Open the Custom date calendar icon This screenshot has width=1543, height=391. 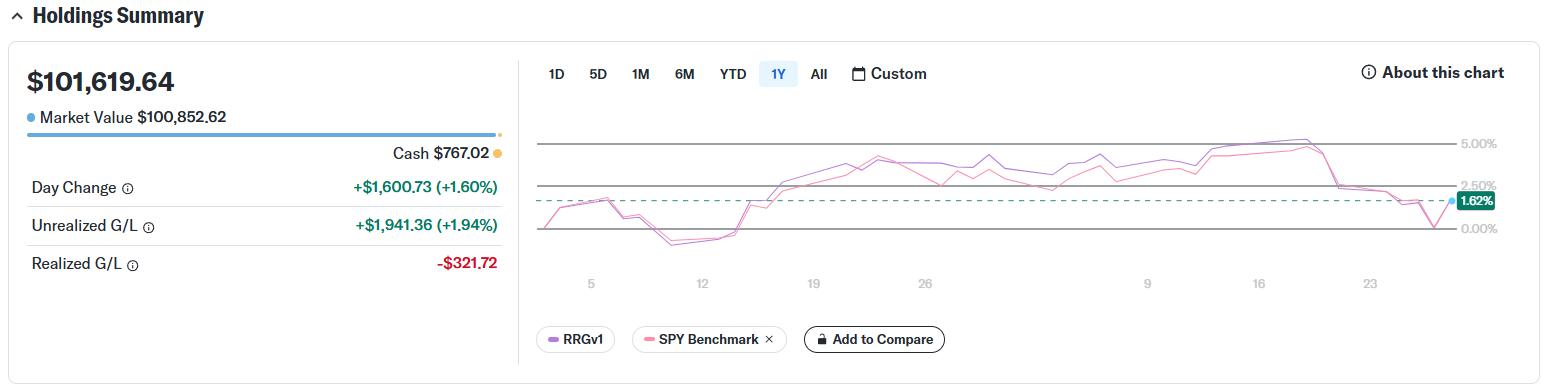858,74
